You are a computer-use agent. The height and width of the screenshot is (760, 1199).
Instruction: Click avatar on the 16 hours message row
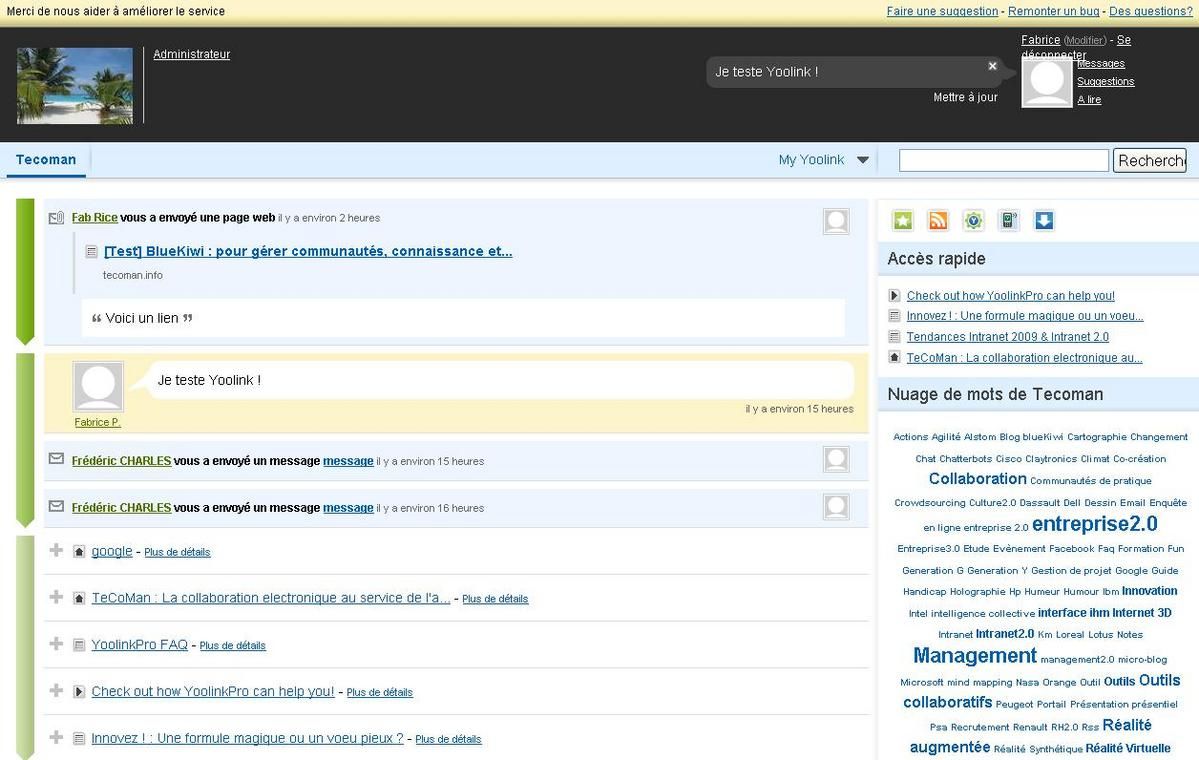click(x=836, y=506)
